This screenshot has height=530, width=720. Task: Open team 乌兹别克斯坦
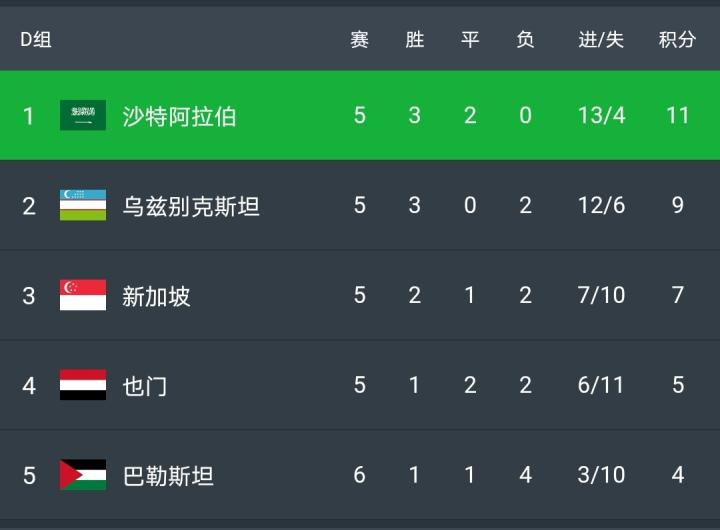[191, 206]
